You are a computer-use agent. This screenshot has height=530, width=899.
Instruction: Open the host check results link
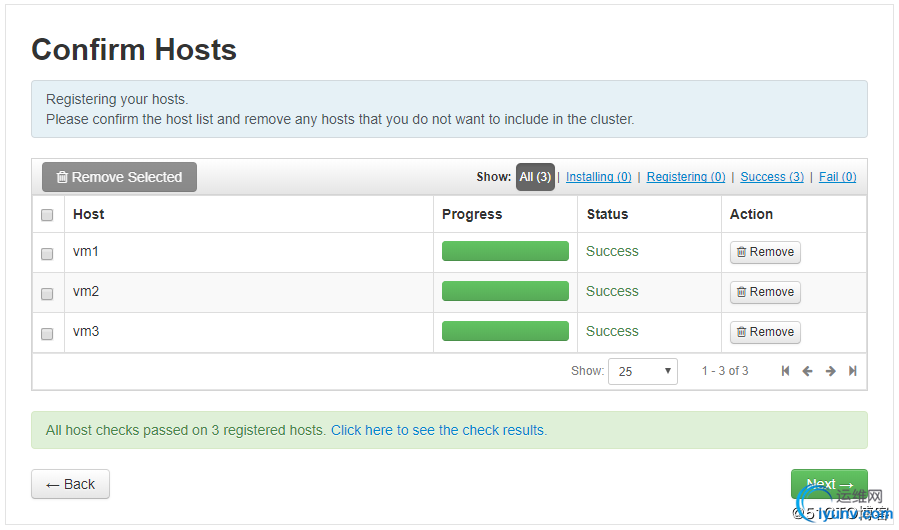click(x=439, y=430)
